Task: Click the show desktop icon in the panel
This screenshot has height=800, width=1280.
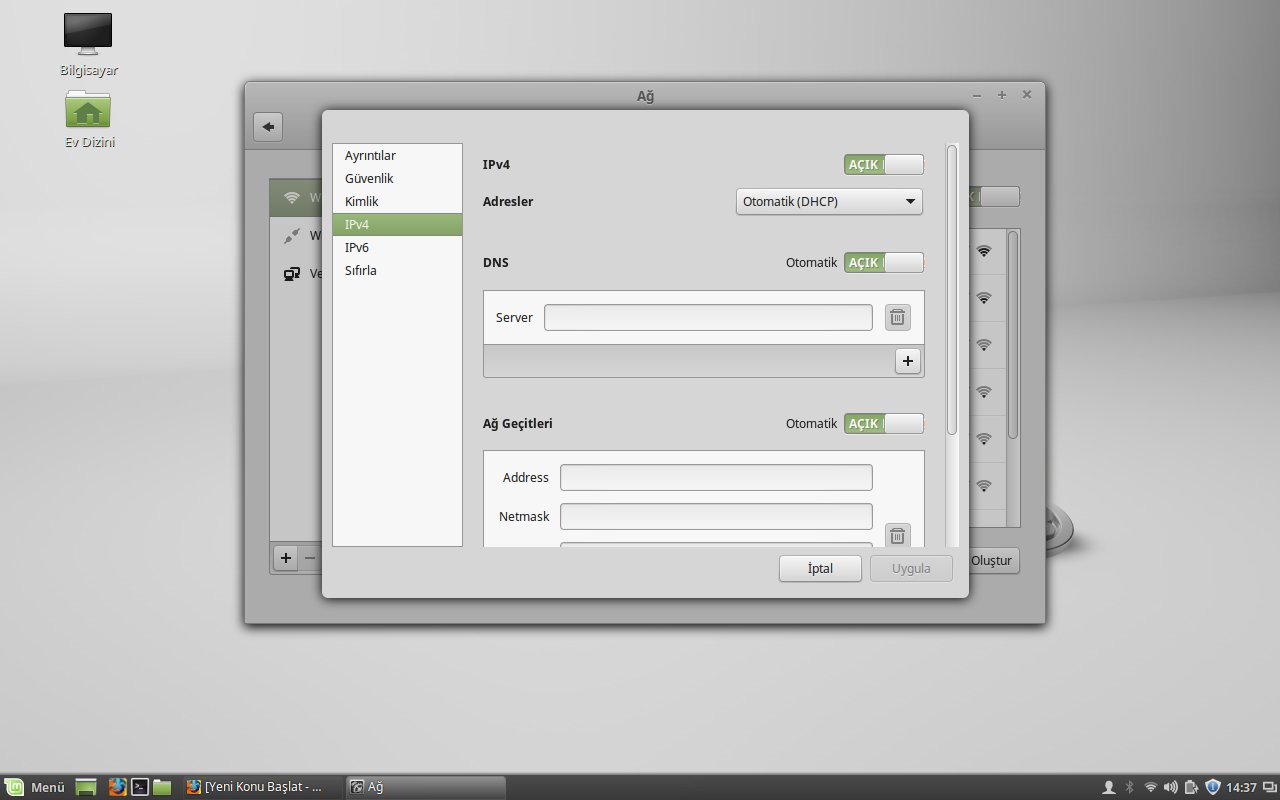Action: [86, 787]
